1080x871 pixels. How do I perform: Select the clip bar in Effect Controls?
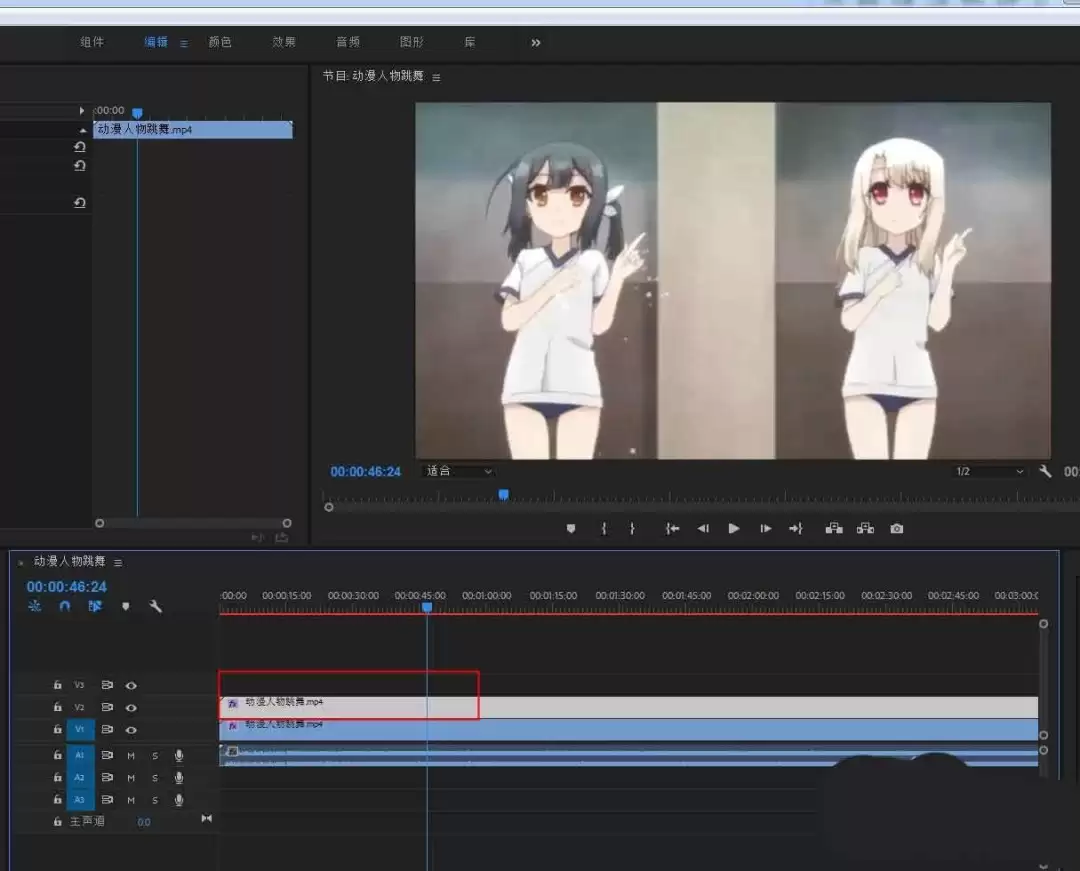click(x=193, y=129)
